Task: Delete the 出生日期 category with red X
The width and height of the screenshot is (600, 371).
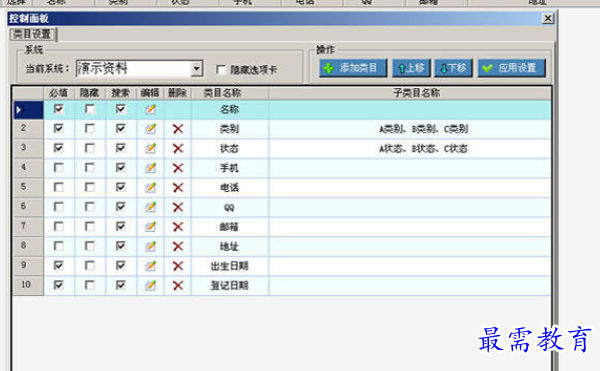Action: point(178,266)
